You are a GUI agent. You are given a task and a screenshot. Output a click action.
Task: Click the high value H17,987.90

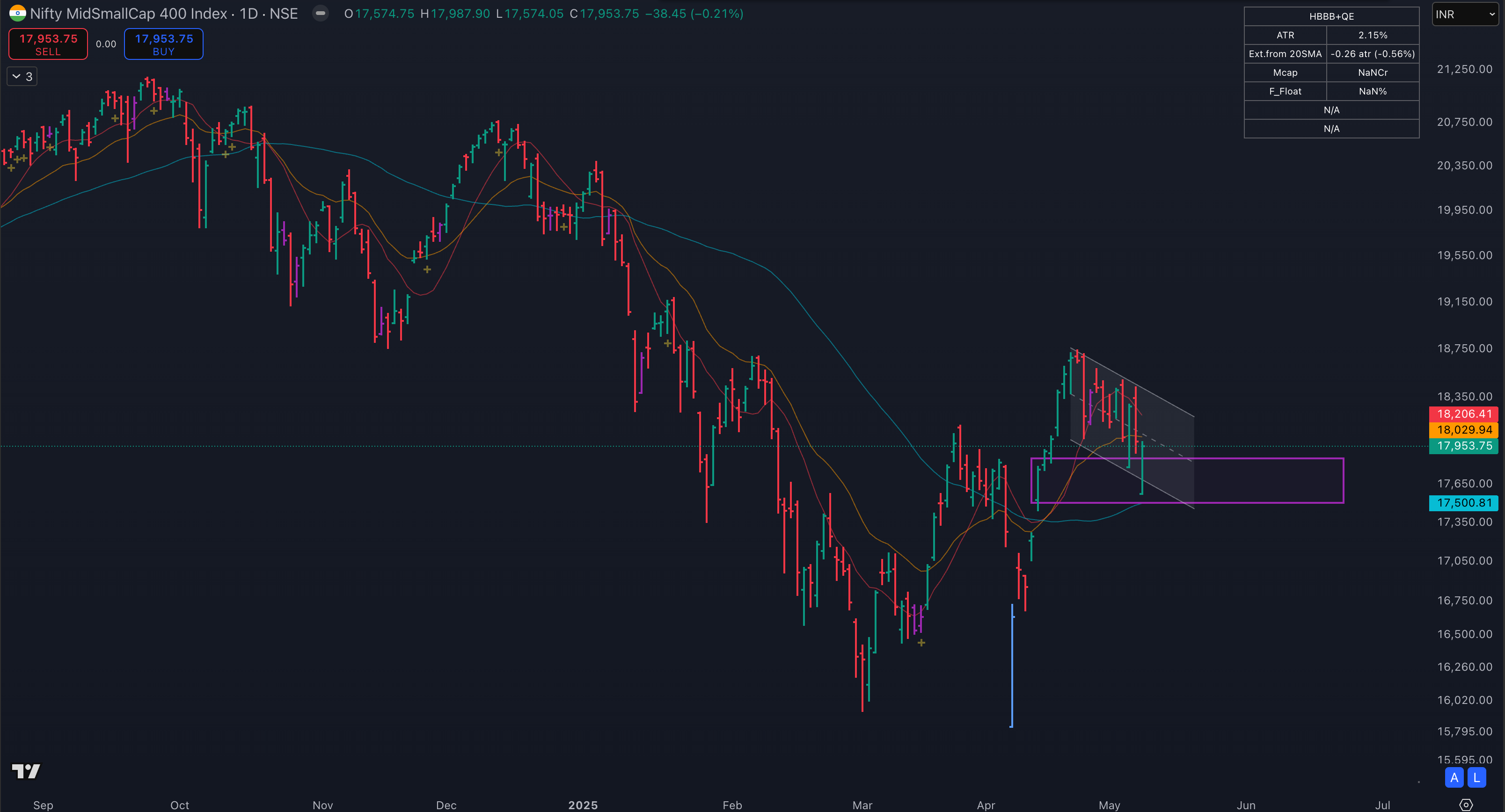click(455, 14)
